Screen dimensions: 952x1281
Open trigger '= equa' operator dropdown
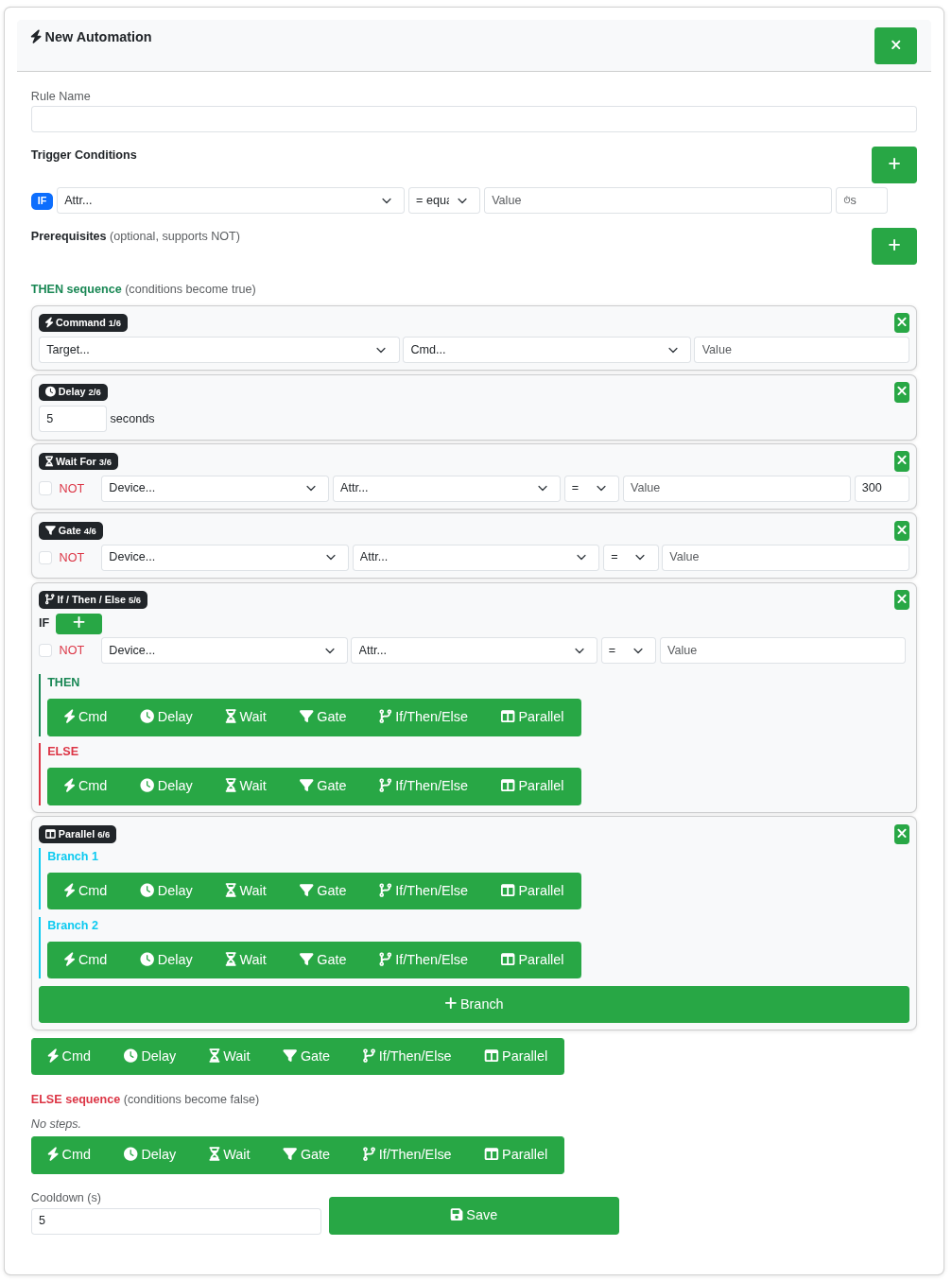(444, 200)
